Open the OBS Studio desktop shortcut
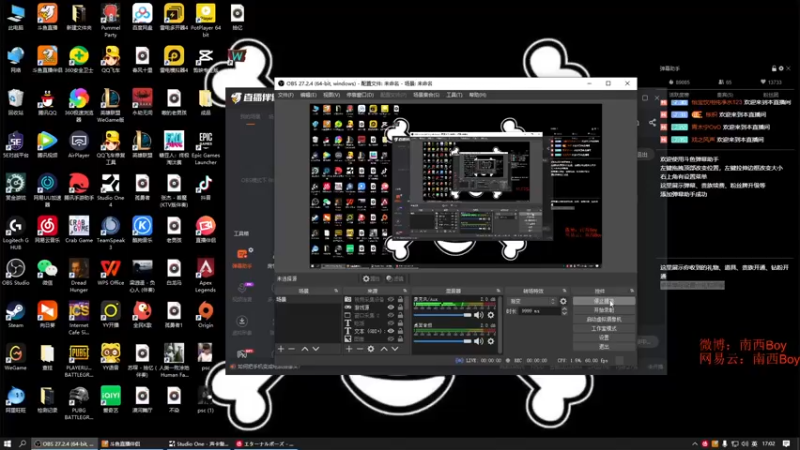 [x=15, y=273]
